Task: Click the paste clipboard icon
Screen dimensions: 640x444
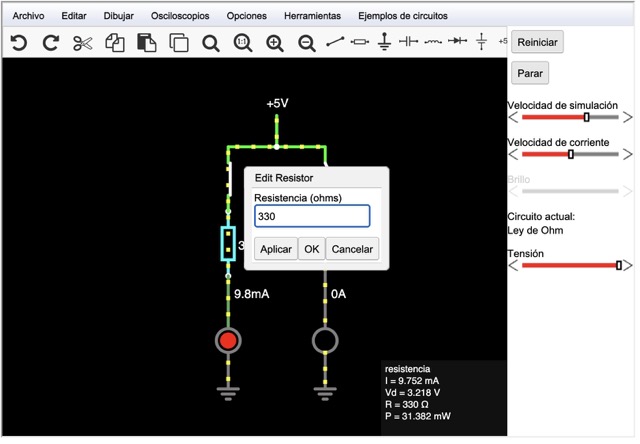Action: point(147,43)
